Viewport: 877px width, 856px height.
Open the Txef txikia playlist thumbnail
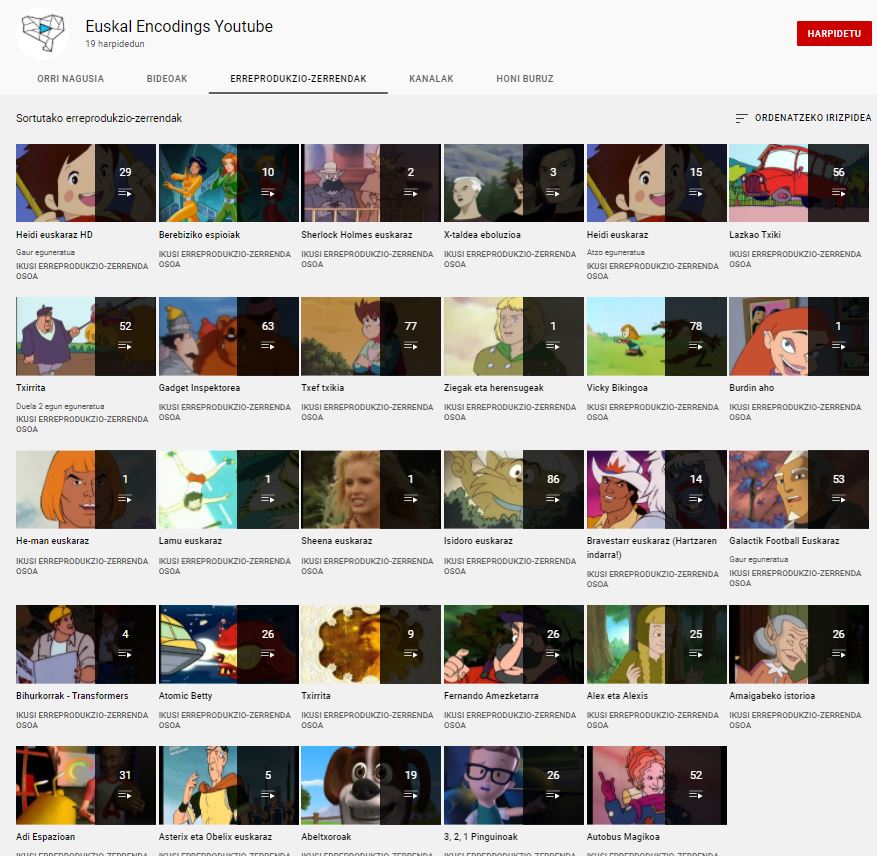click(x=371, y=336)
